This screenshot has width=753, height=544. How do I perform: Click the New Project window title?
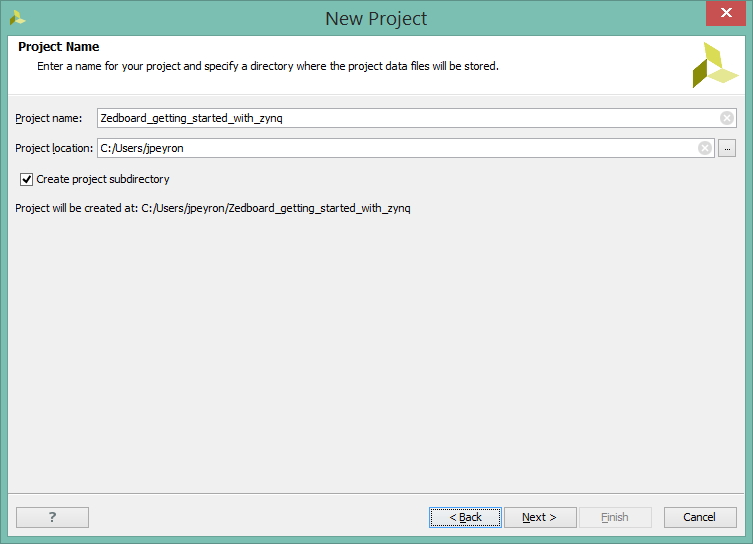point(376,19)
